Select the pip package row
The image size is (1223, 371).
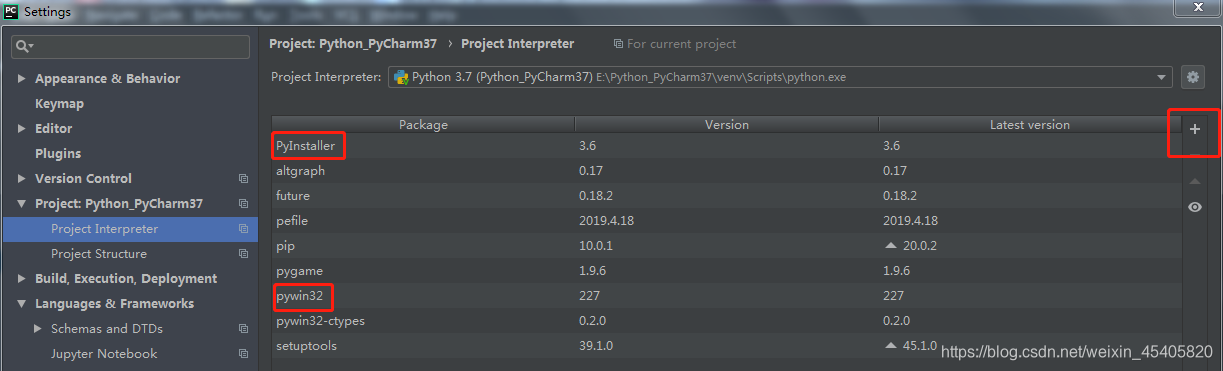click(x=726, y=246)
